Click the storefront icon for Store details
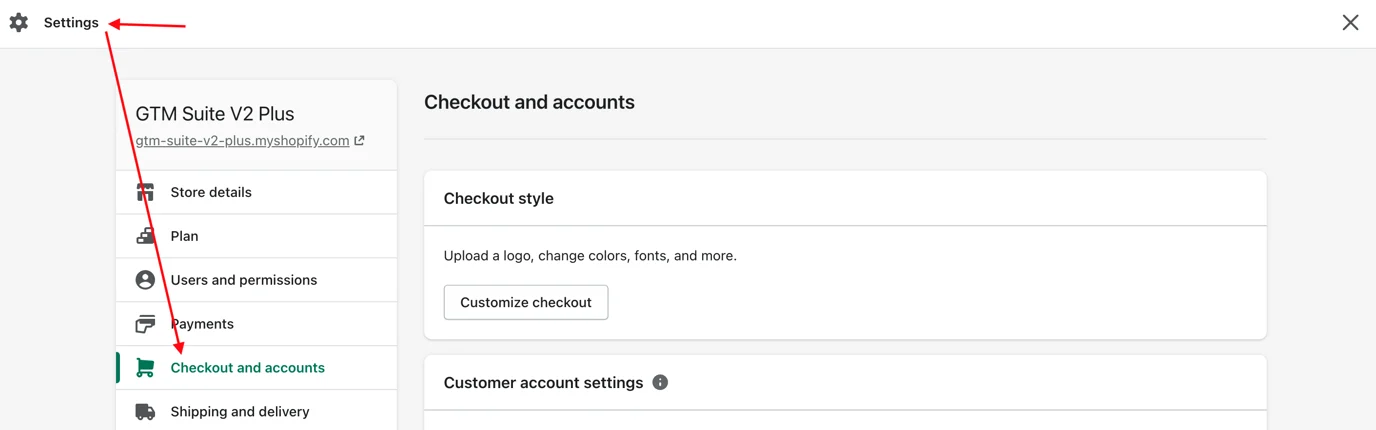 (145, 192)
